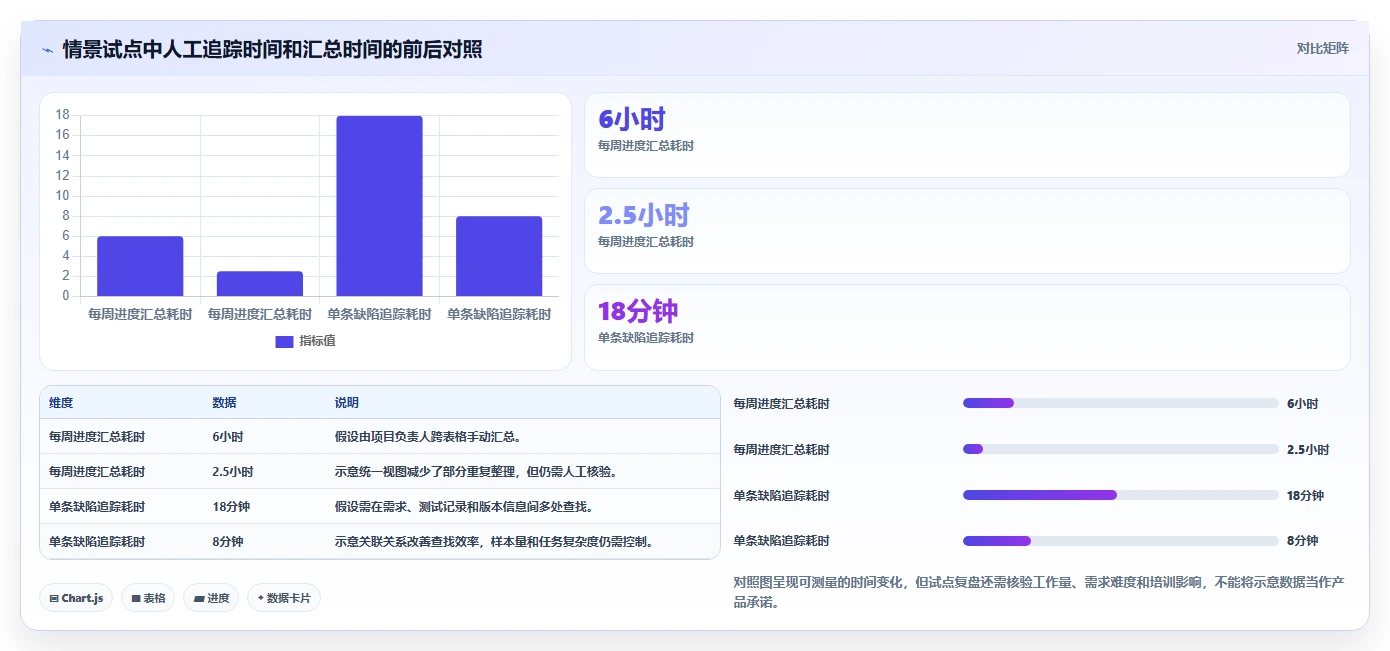Click the cell 假设由项目负责人跨表格手动汇总。
Screen dimensions: 1390x651
coord(428,437)
